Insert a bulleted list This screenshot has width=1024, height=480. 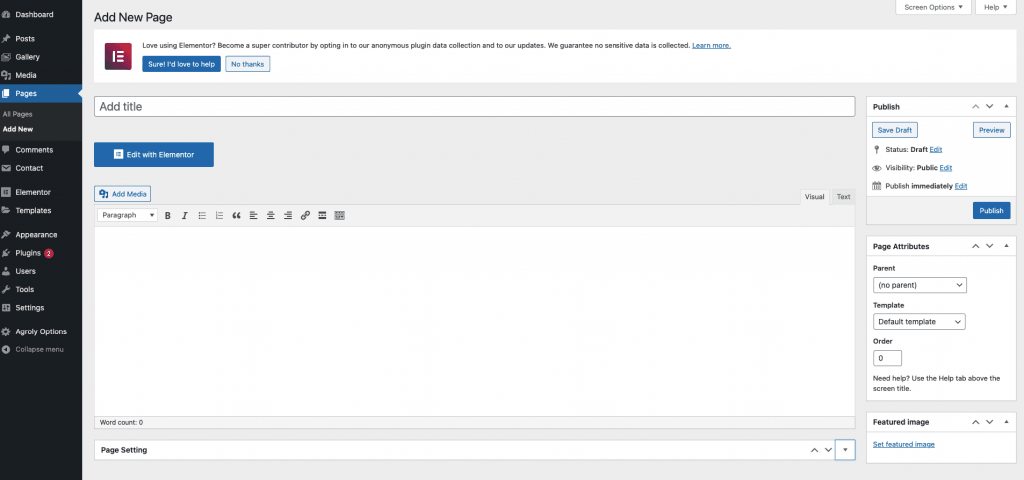pos(202,215)
